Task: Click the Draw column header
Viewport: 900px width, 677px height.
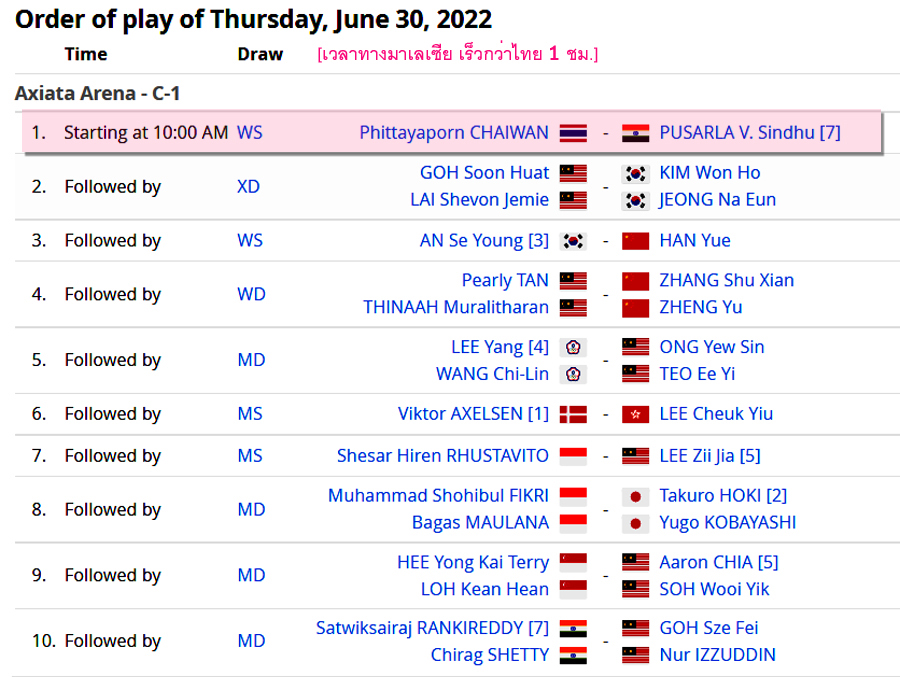Action: 260,54
